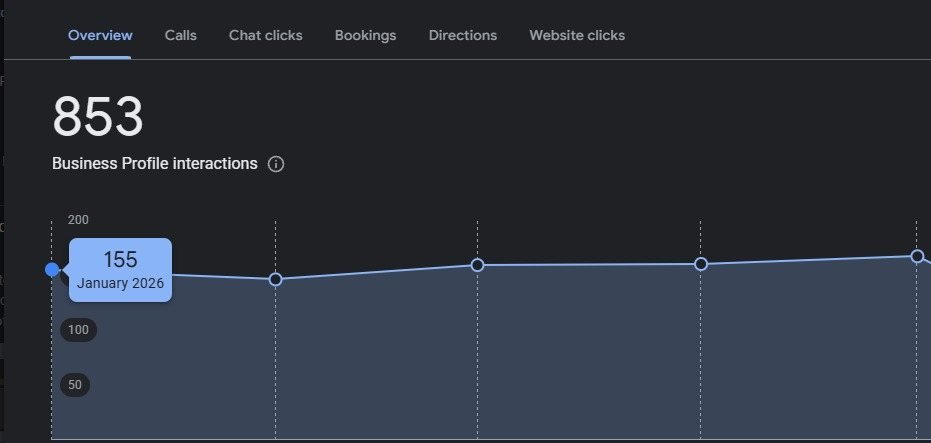The height and width of the screenshot is (443, 931).
Task: Click the highlighted January 2026 data point
Action: click(52, 270)
